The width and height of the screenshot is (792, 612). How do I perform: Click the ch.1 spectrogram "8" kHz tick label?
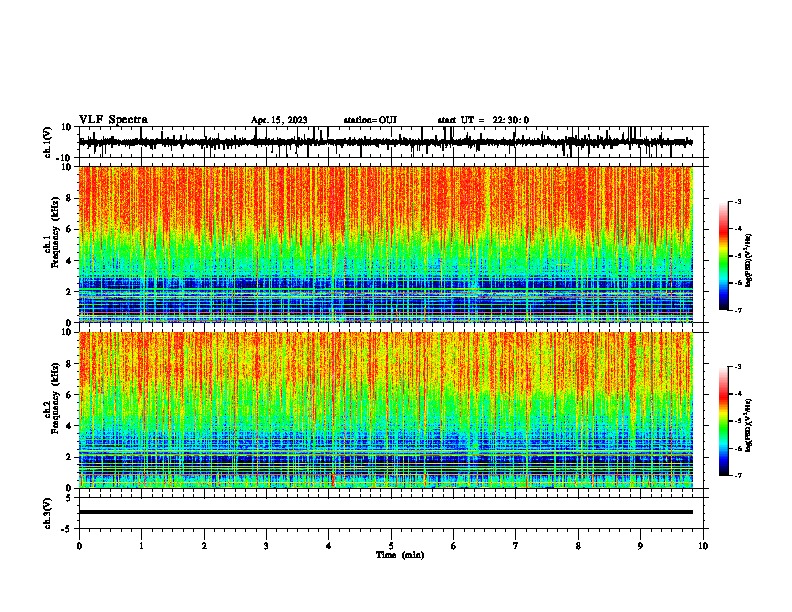tap(69, 198)
